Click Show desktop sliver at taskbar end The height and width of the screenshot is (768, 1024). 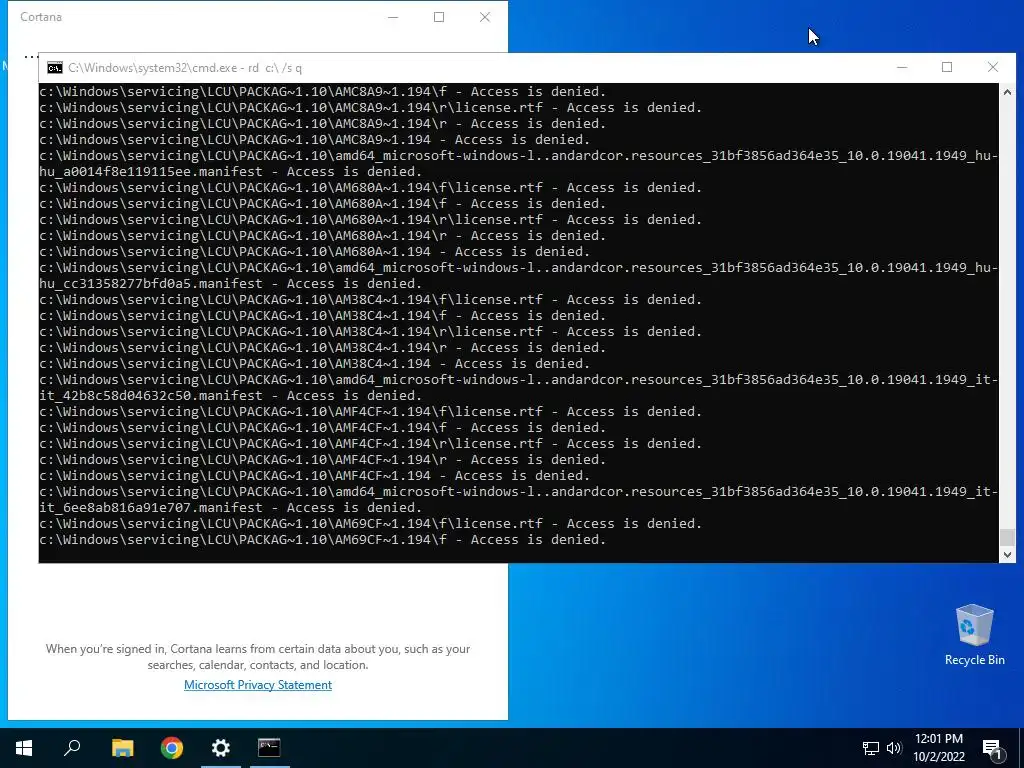tap(1021, 748)
